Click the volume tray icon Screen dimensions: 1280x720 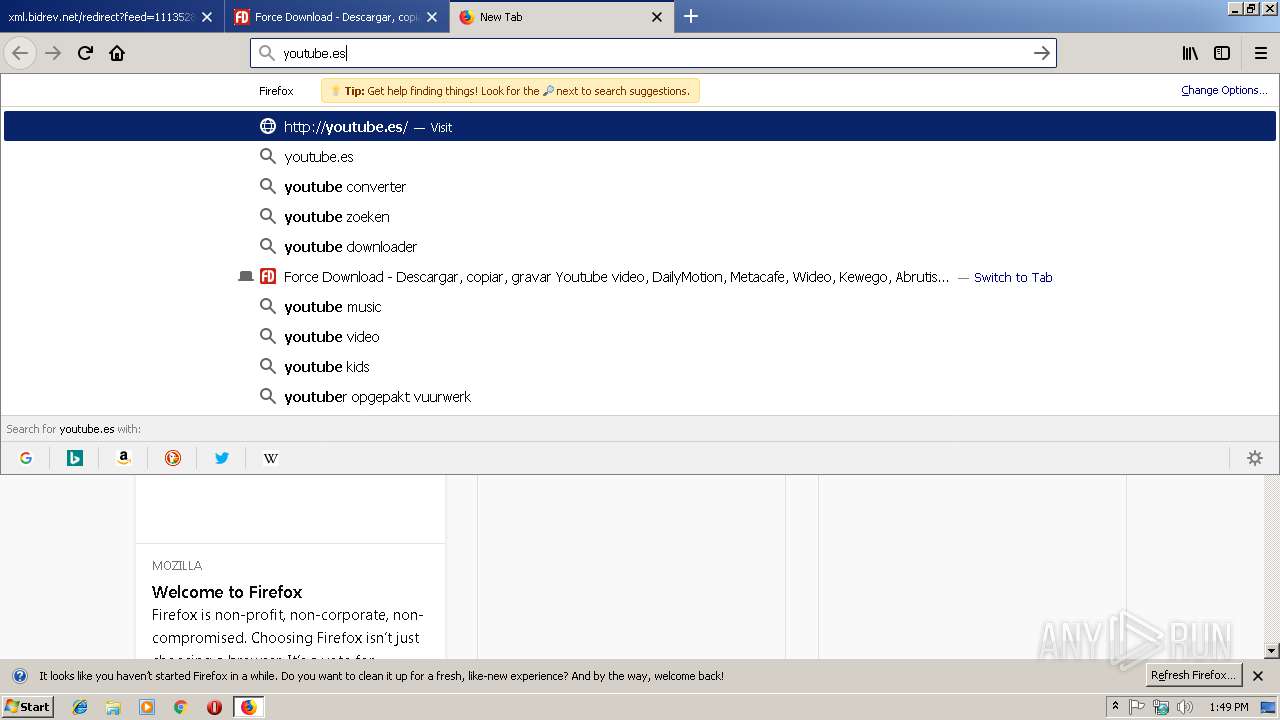1185,707
